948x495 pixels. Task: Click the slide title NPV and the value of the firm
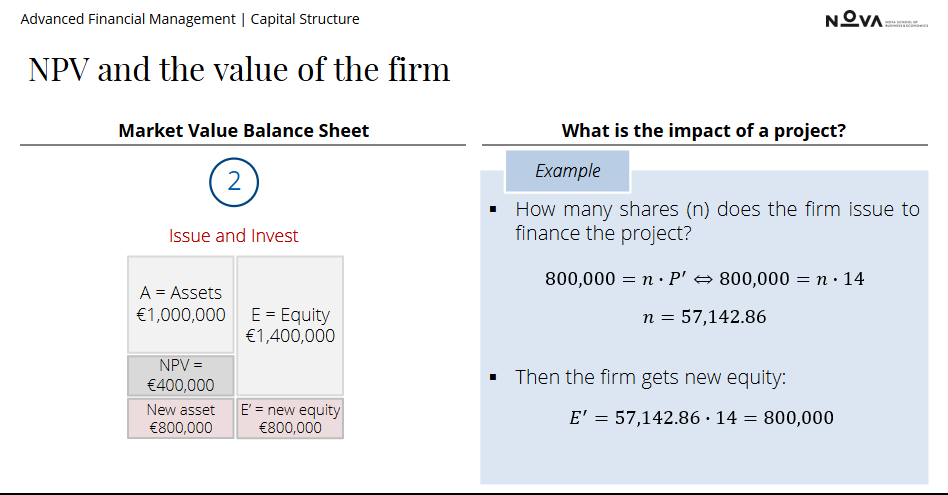tap(239, 69)
